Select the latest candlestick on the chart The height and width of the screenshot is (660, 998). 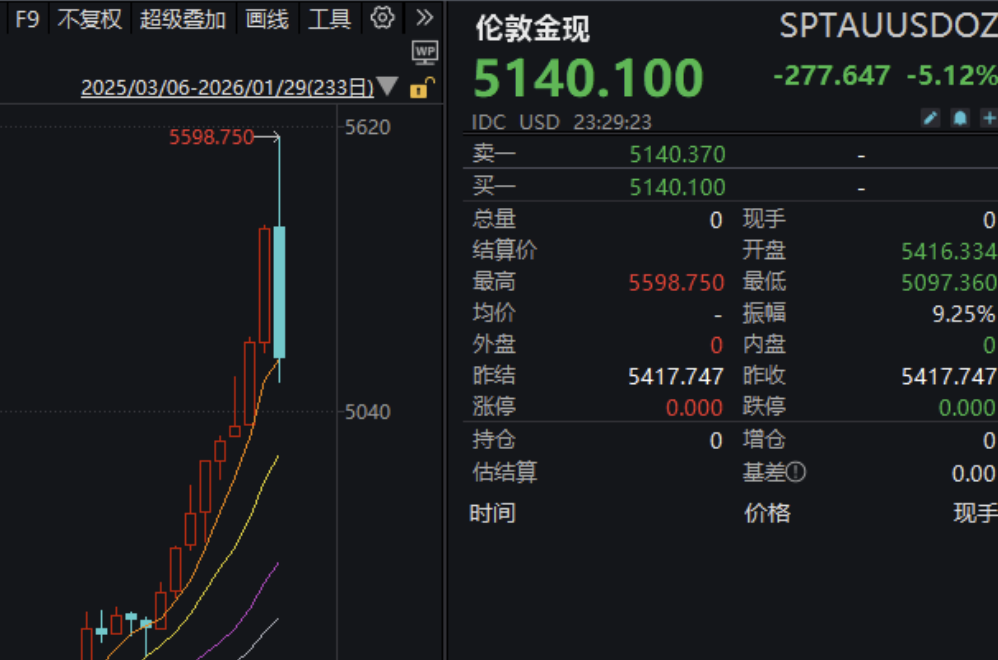(278, 290)
